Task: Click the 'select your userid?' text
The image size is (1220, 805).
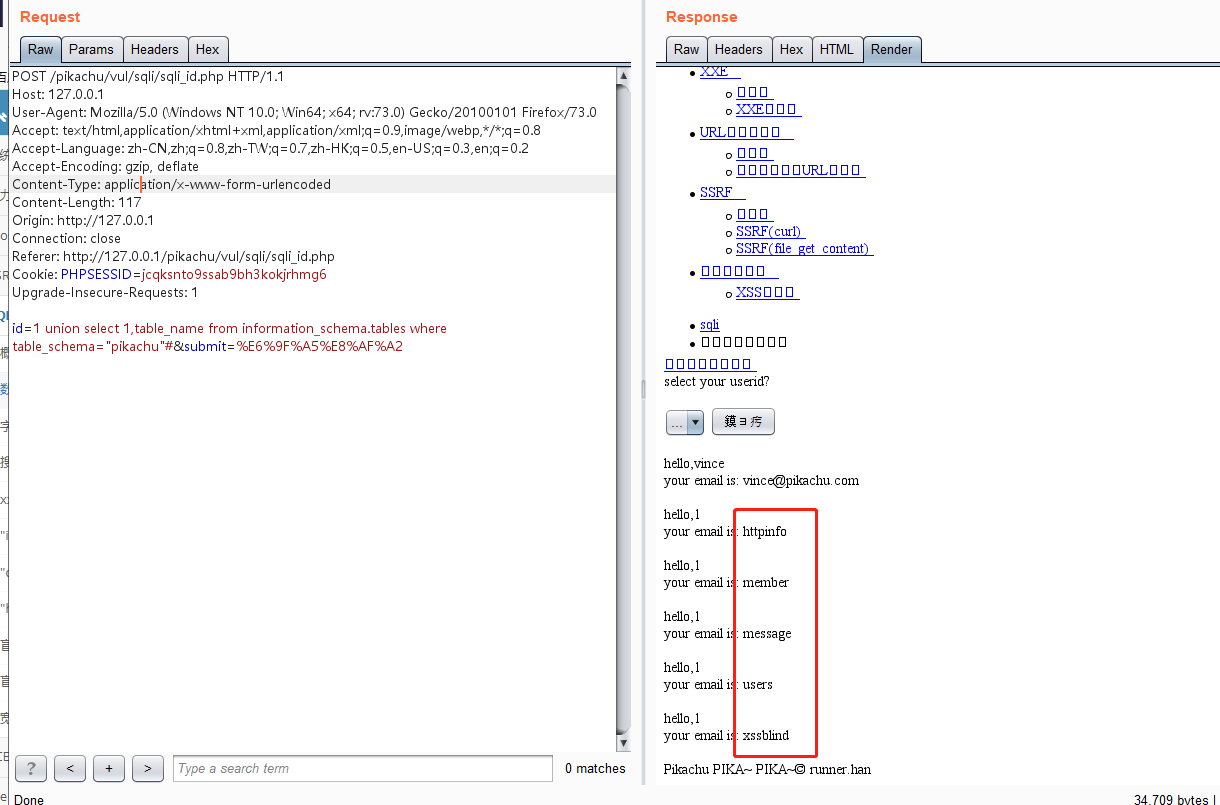Action: [x=717, y=381]
